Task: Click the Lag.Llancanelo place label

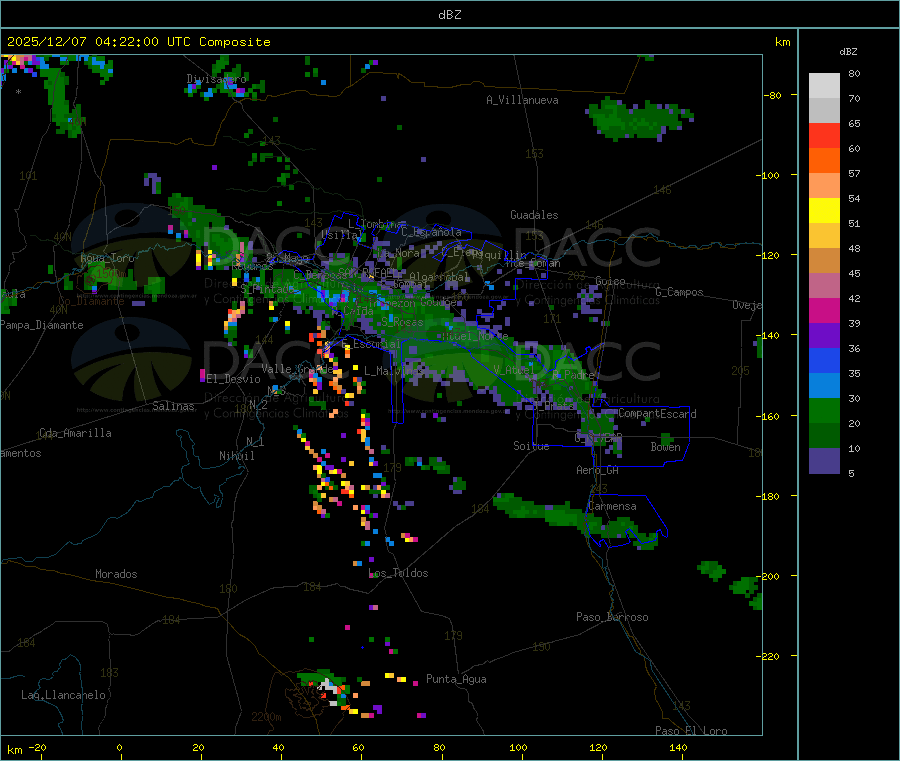Action: 63,695
